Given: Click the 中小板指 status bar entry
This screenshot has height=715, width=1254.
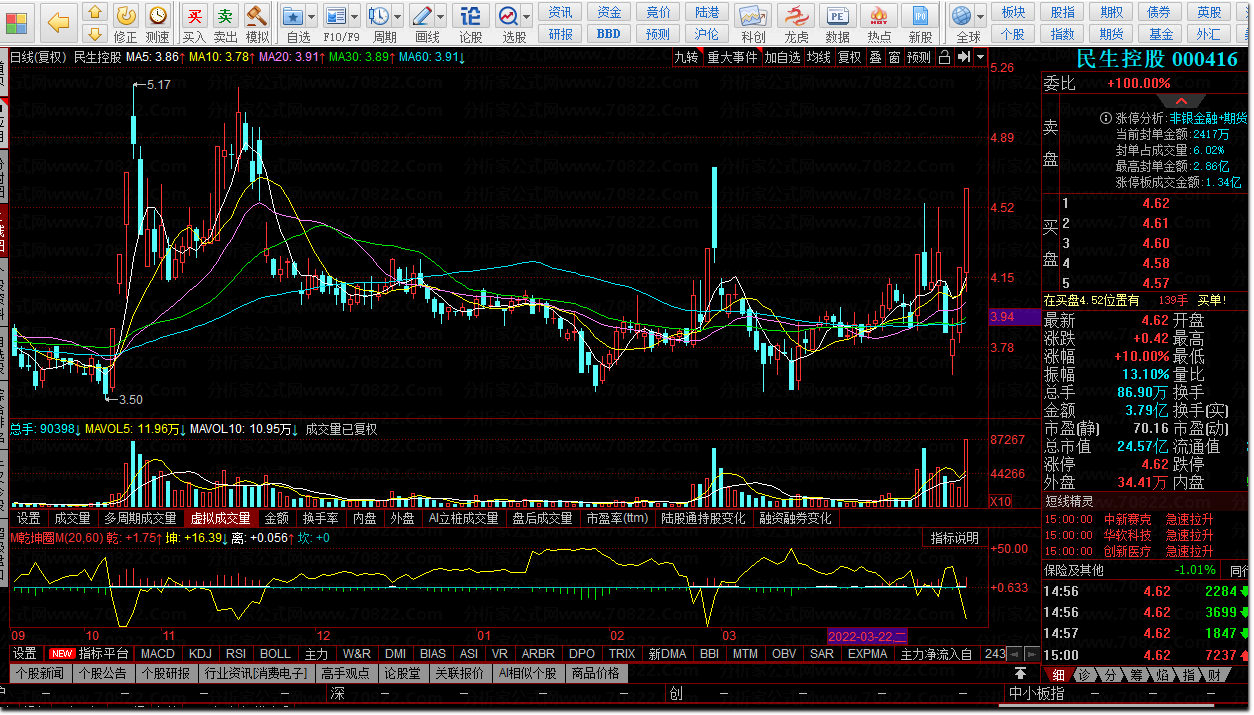Looking at the screenshot, I should 1036,694.
